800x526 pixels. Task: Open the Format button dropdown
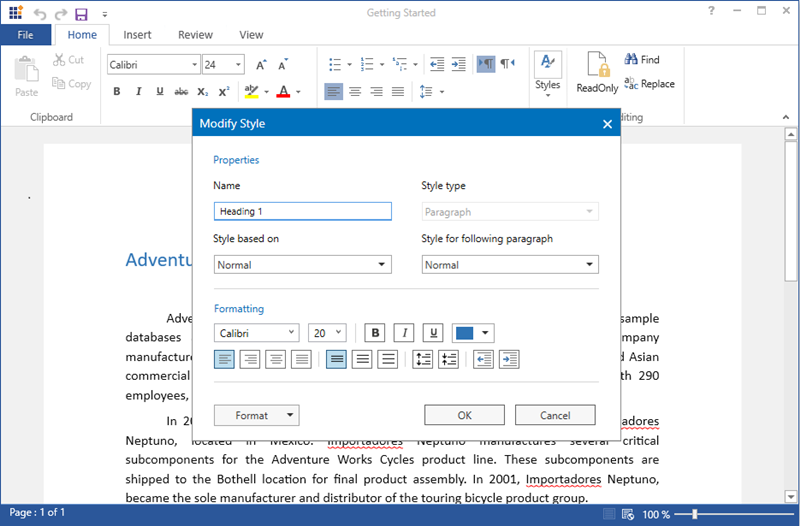click(x=257, y=415)
